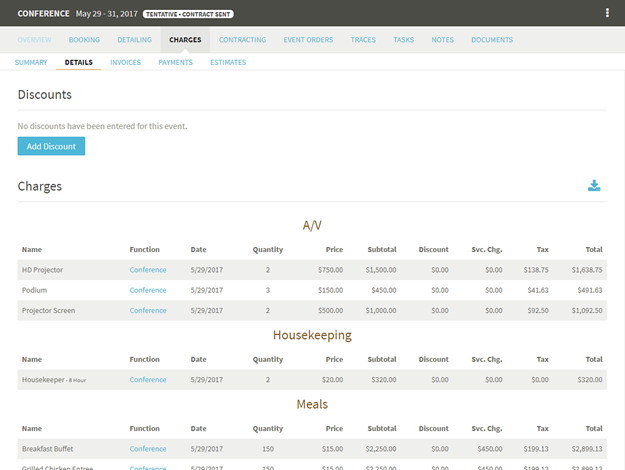Screen dimensions: 625x470
Task: Click Conference link in Podium row
Action: click(148, 290)
